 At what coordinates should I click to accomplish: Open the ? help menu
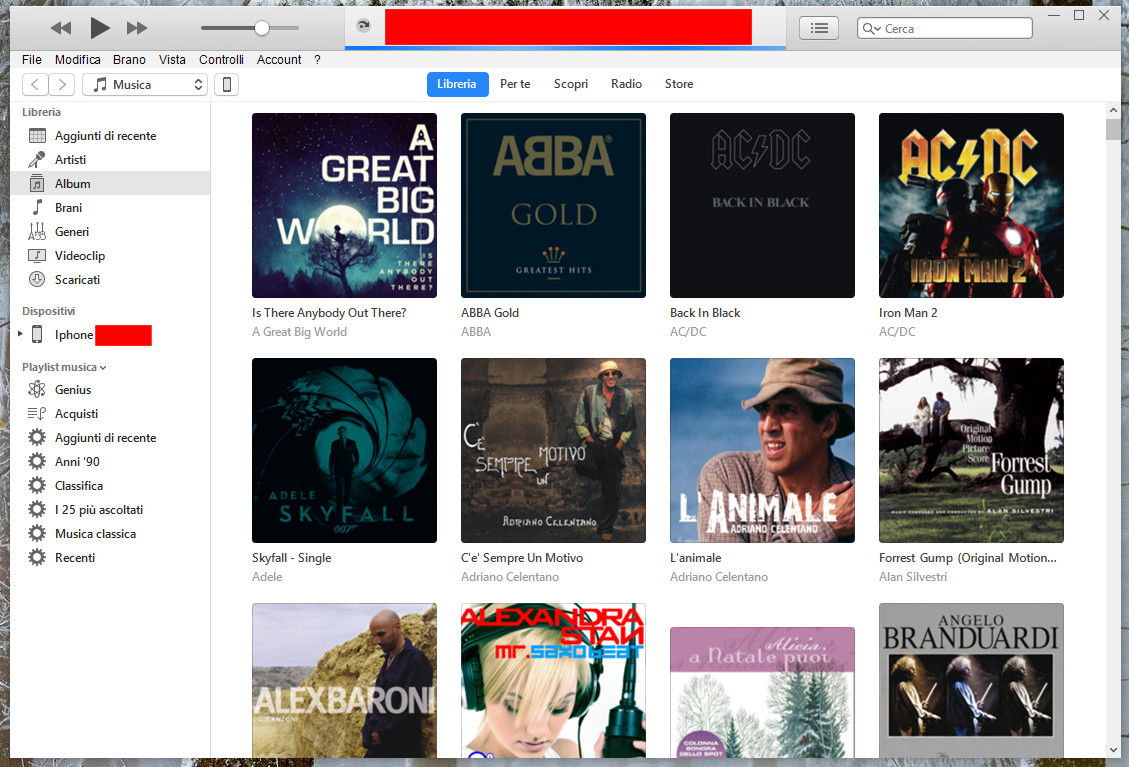[318, 60]
